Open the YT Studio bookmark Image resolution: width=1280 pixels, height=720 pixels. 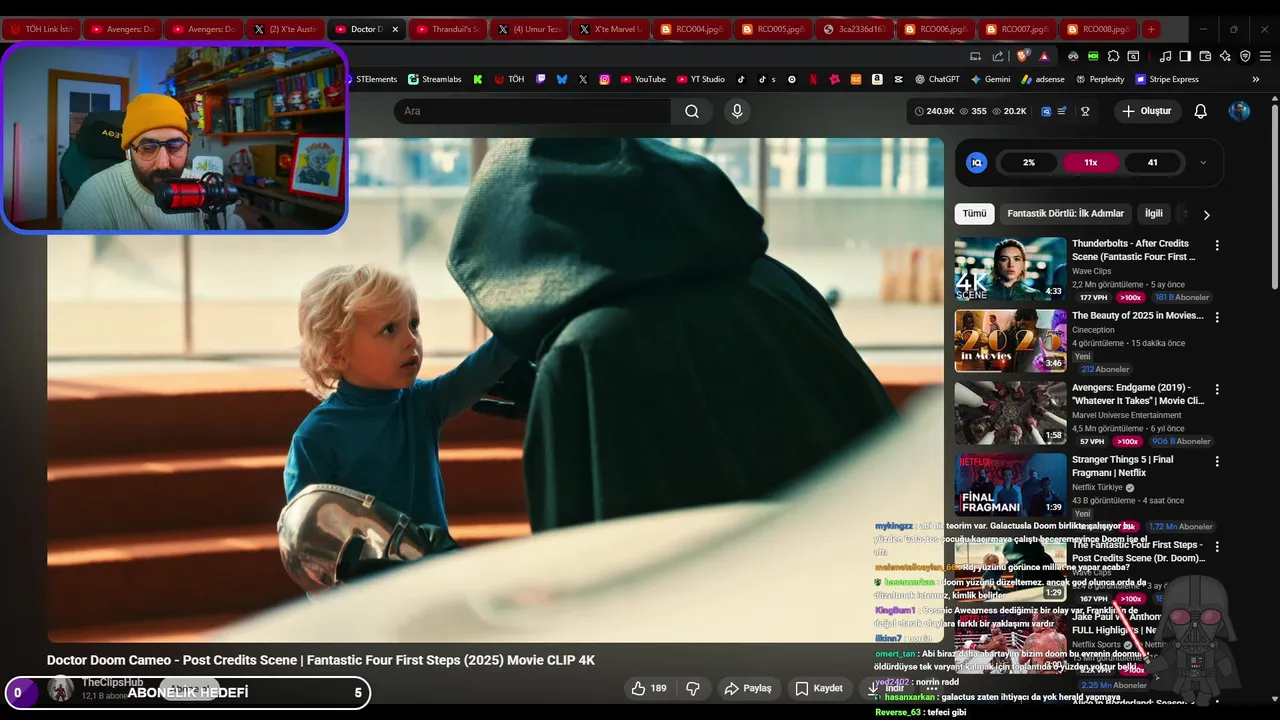click(x=700, y=79)
